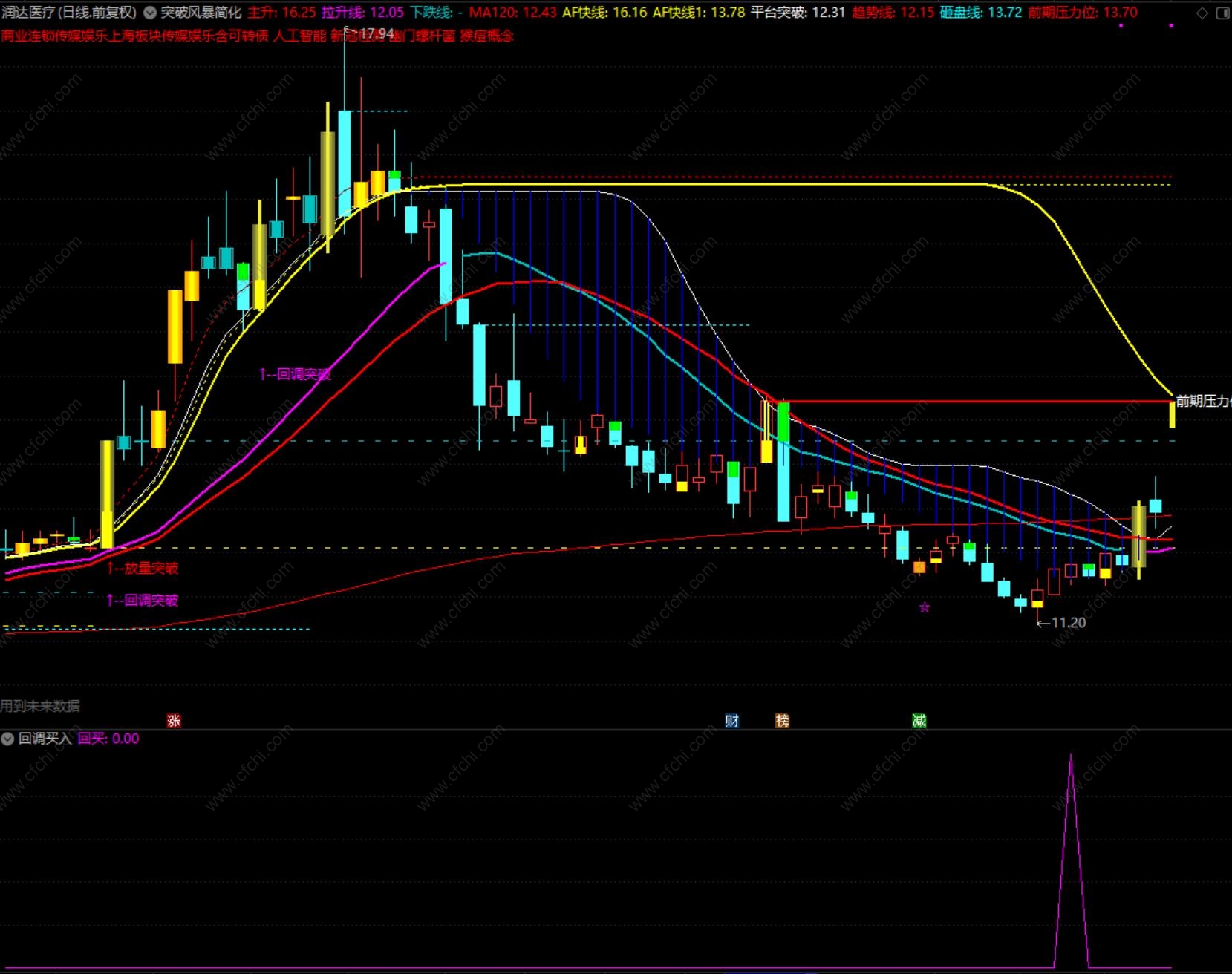This screenshot has height=974, width=1232.
Task: Click the 趋势线: 12.15 value
Action: tap(893, 13)
